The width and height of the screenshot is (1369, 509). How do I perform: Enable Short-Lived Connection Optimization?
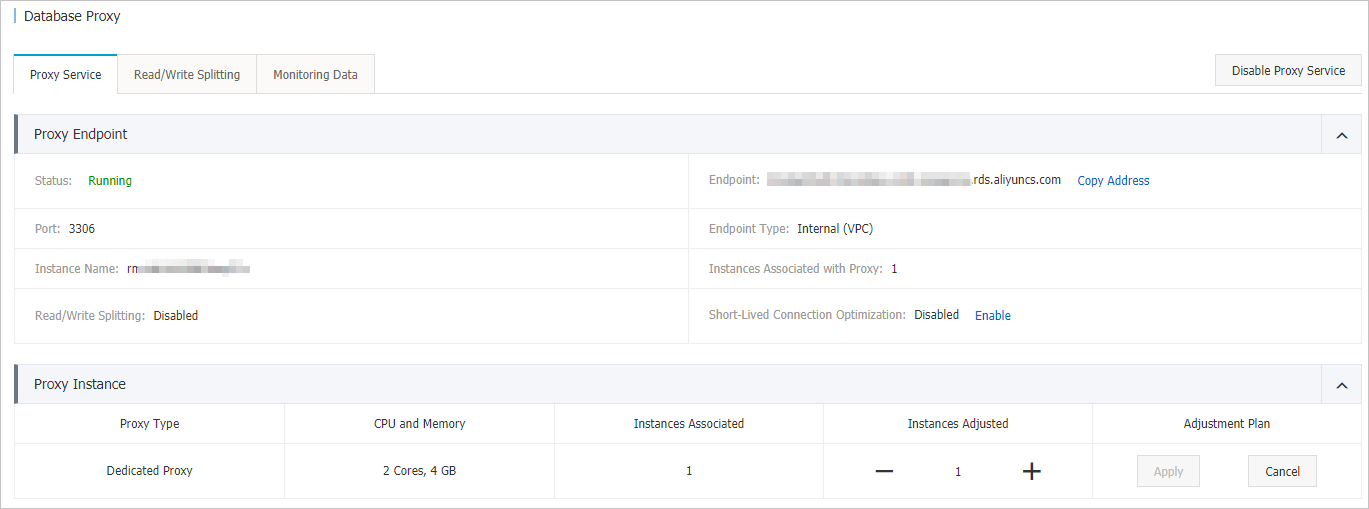coord(993,316)
